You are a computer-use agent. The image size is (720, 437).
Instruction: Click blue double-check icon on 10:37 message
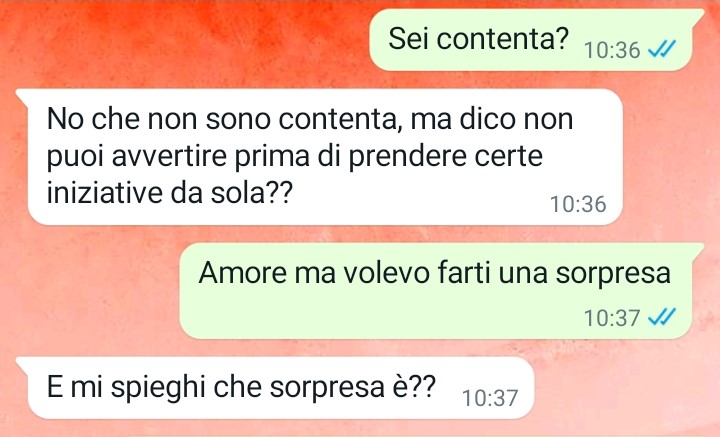pyautogui.click(x=662, y=316)
